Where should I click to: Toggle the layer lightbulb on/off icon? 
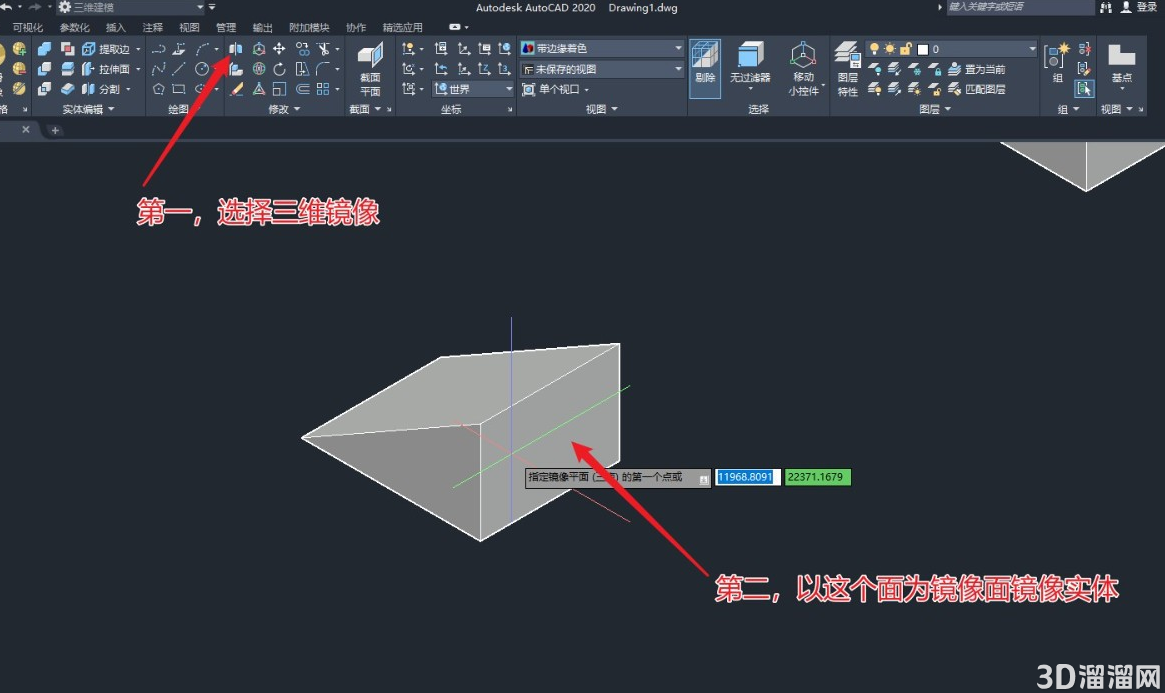(x=874, y=48)
